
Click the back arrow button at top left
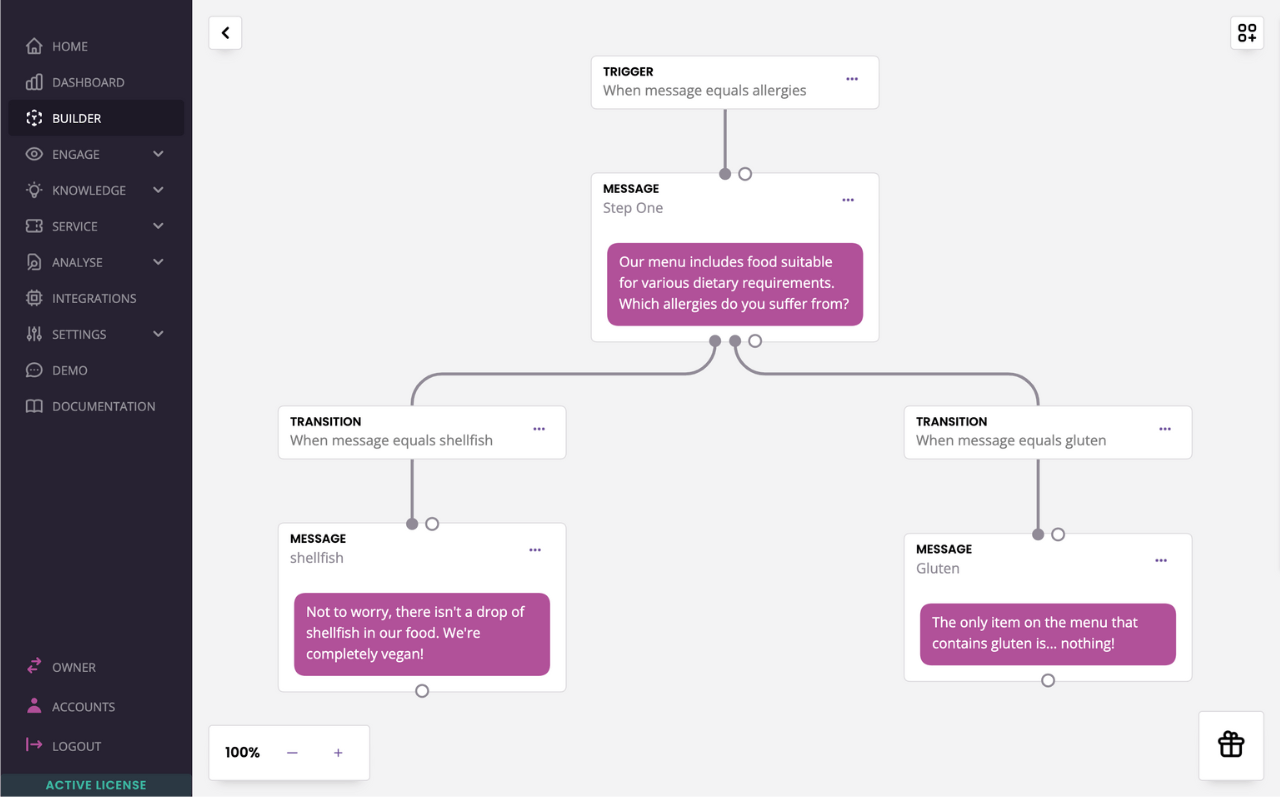[224, 32]
